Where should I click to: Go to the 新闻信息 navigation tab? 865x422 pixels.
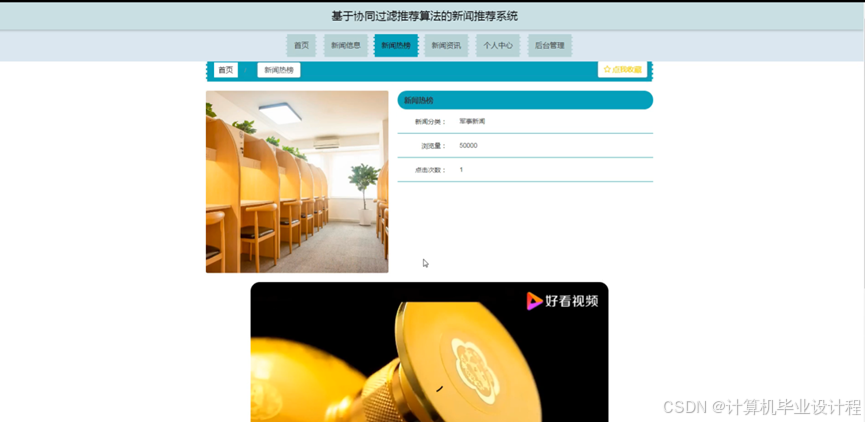[346, 46]
